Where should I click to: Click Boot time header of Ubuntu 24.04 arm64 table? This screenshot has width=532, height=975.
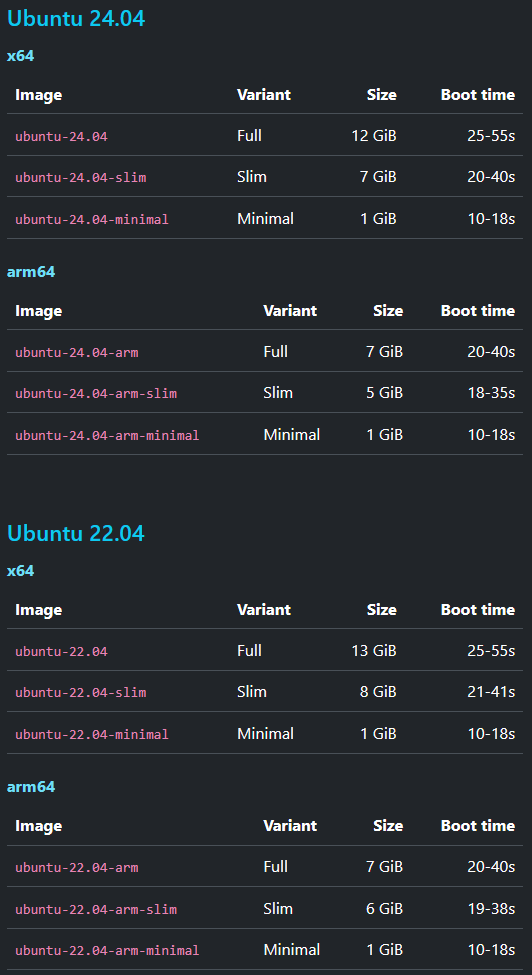(x=478, y=310)
